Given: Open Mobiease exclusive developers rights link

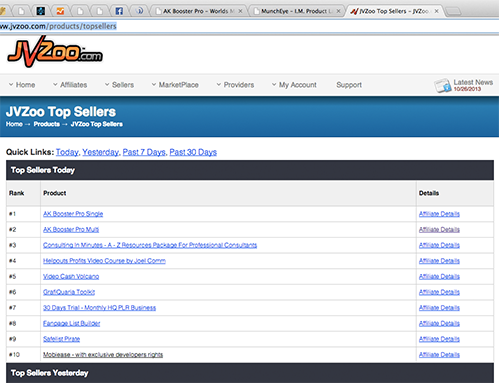Looking at the screenshot, I should [x=103, y=355].
